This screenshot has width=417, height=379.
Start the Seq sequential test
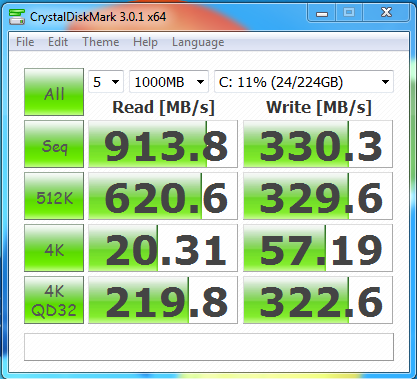click(x=54, y=144)
